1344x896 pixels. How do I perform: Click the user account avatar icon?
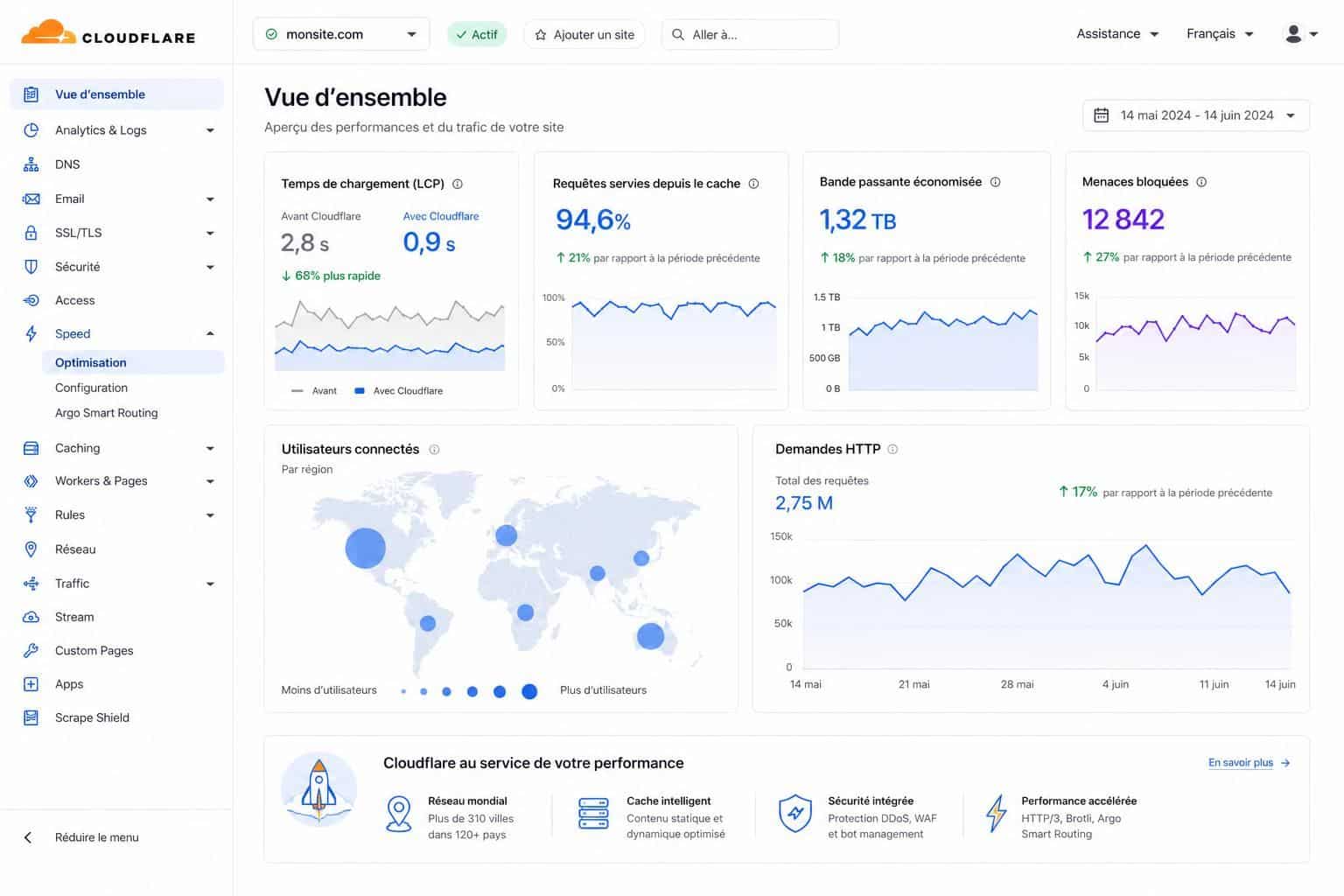pos(1293,34)
